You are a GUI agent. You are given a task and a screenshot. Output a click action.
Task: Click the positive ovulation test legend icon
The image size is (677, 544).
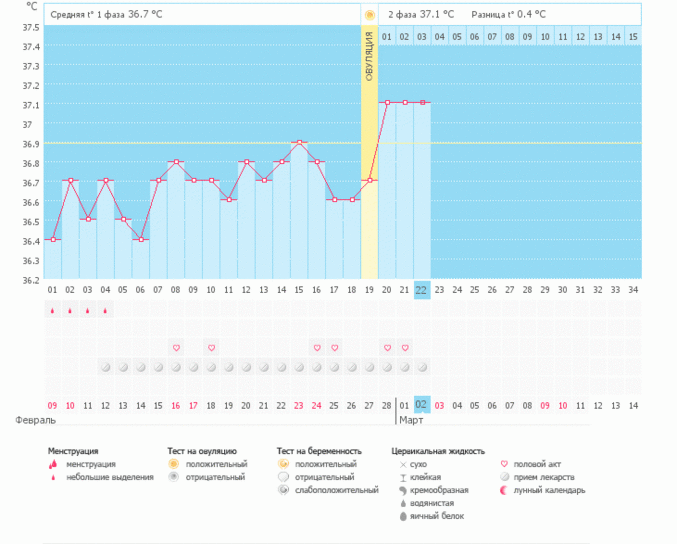(173, 464)
